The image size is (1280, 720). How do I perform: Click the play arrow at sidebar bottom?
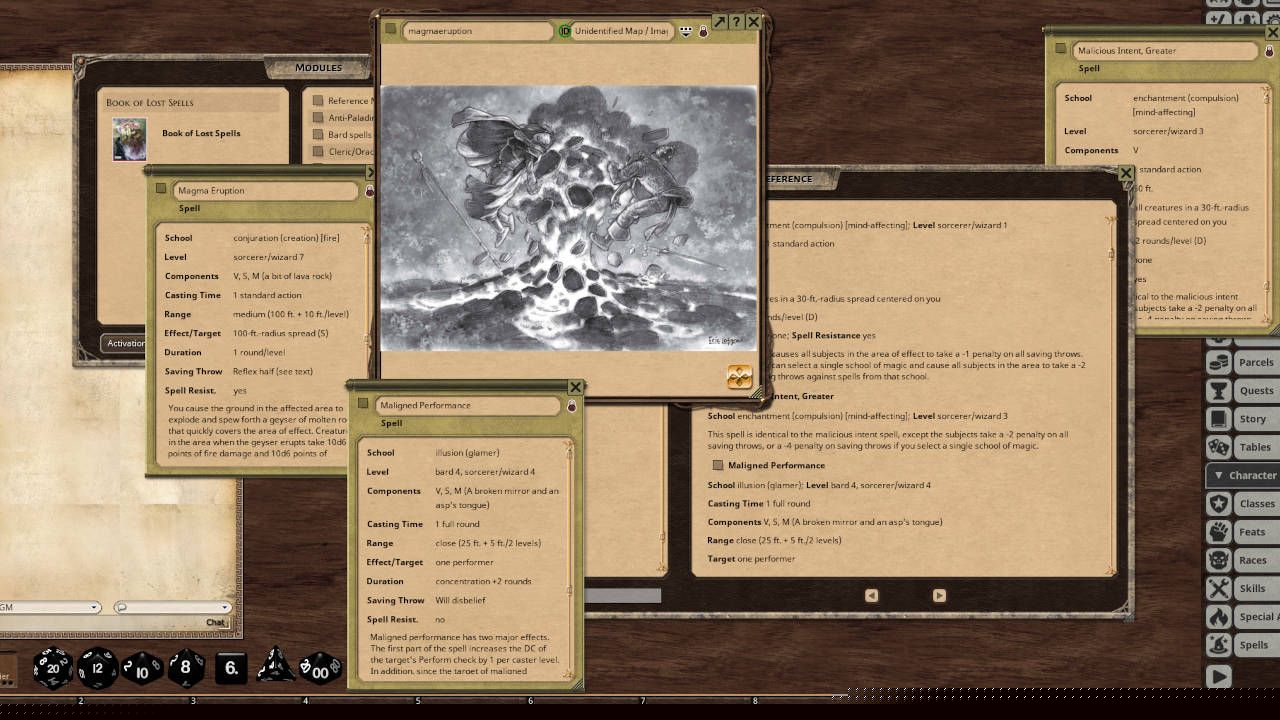pos(1218,677)
